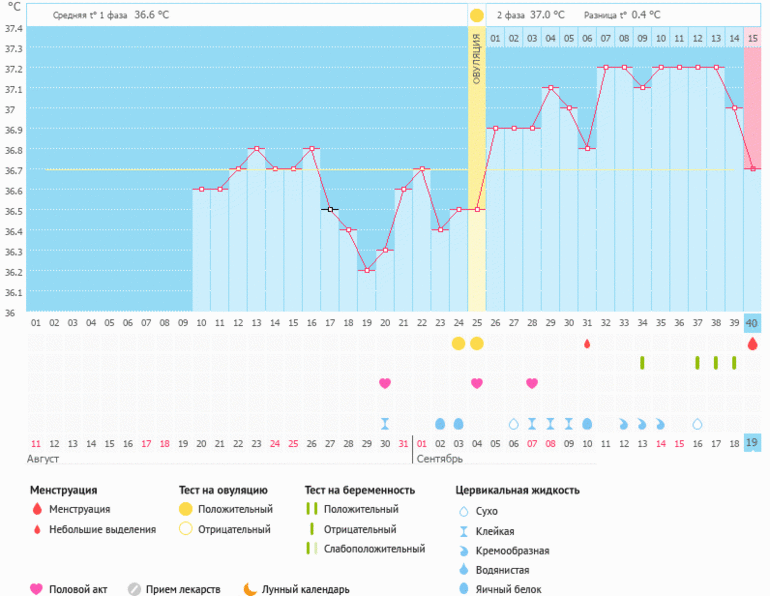Click the pink heart on cycle day 20
770x596 pixels.
tap(385, 383)
